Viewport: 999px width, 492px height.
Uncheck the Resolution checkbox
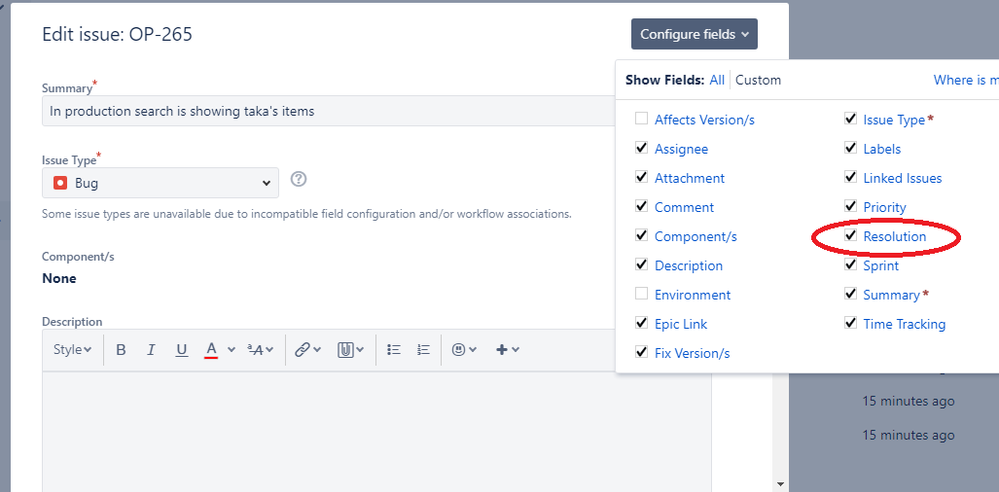pyautogui.click(x=851, y=236)
